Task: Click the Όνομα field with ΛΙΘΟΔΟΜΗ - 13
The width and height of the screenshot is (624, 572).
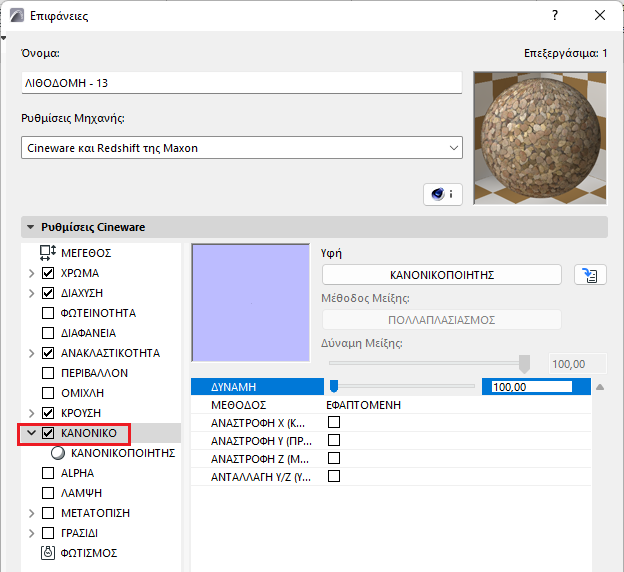Action: click(x=242, y=83)
